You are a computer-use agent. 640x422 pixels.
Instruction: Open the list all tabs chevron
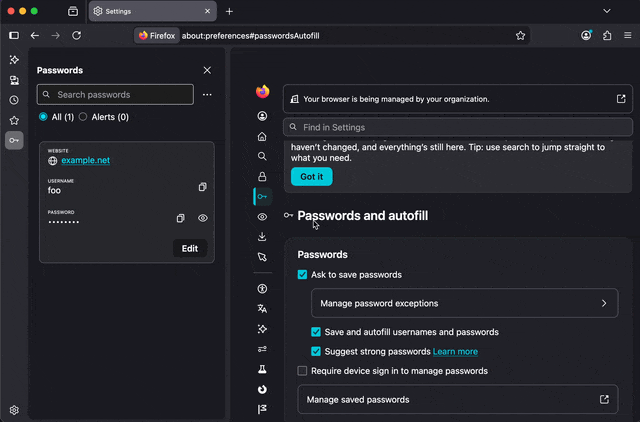click(x=607, y=11)
